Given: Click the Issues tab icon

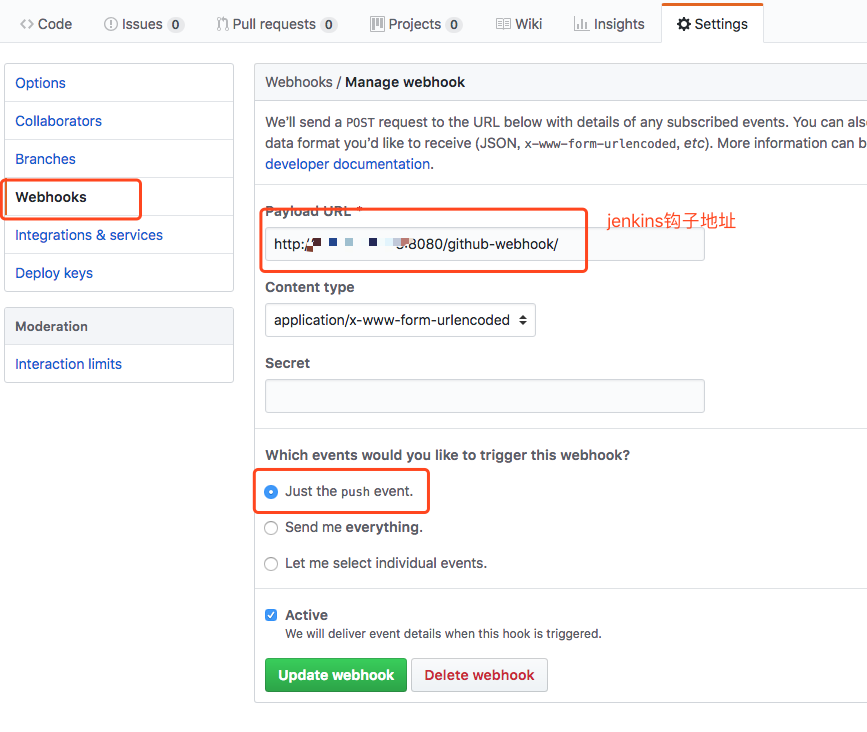Looking at the screenshot, I should tap(110, 24).
